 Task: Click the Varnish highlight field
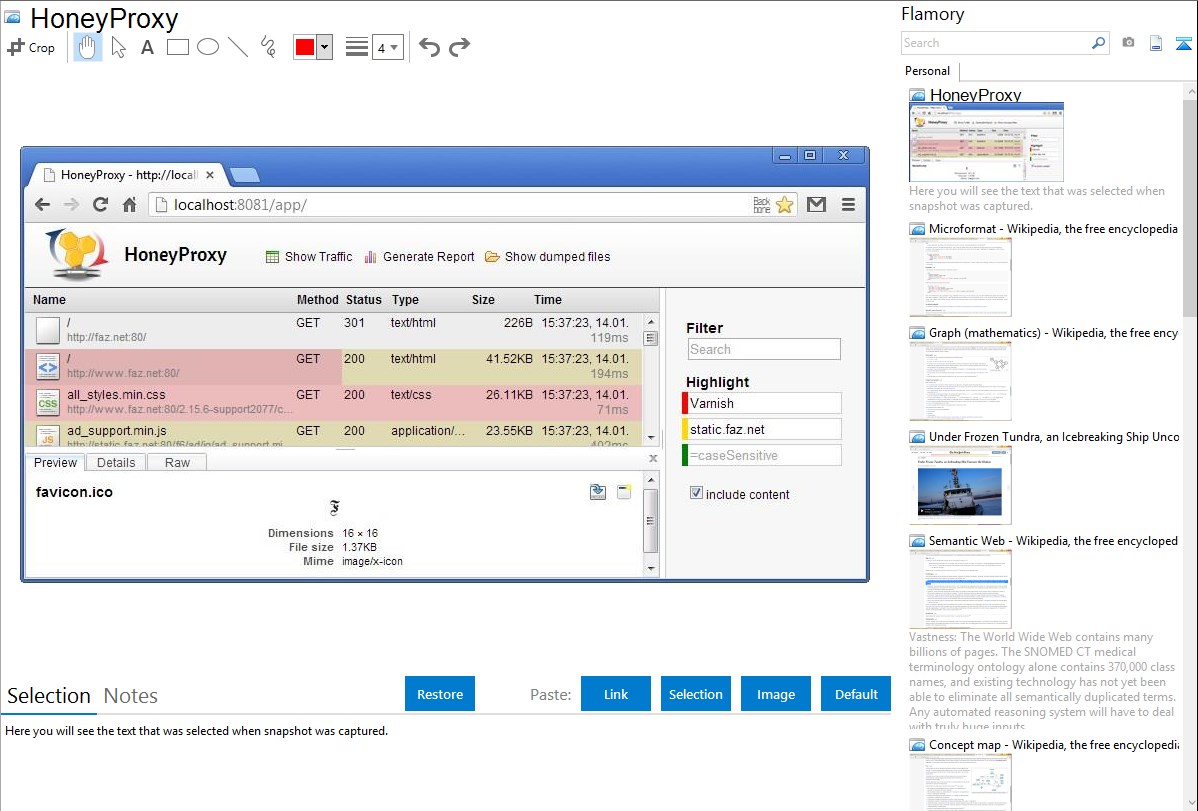(765, 404)
